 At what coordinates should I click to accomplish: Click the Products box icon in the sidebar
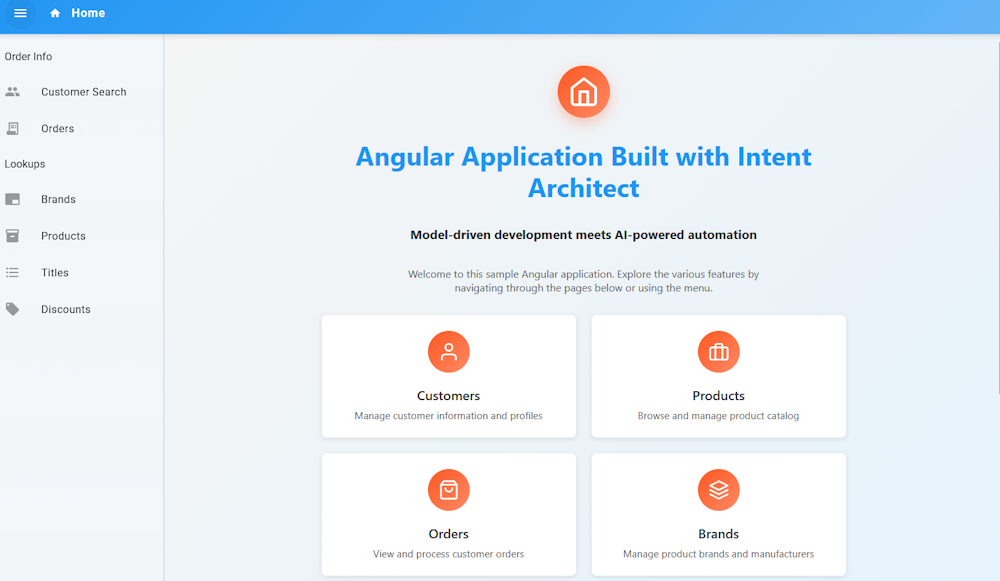[13, 235]
